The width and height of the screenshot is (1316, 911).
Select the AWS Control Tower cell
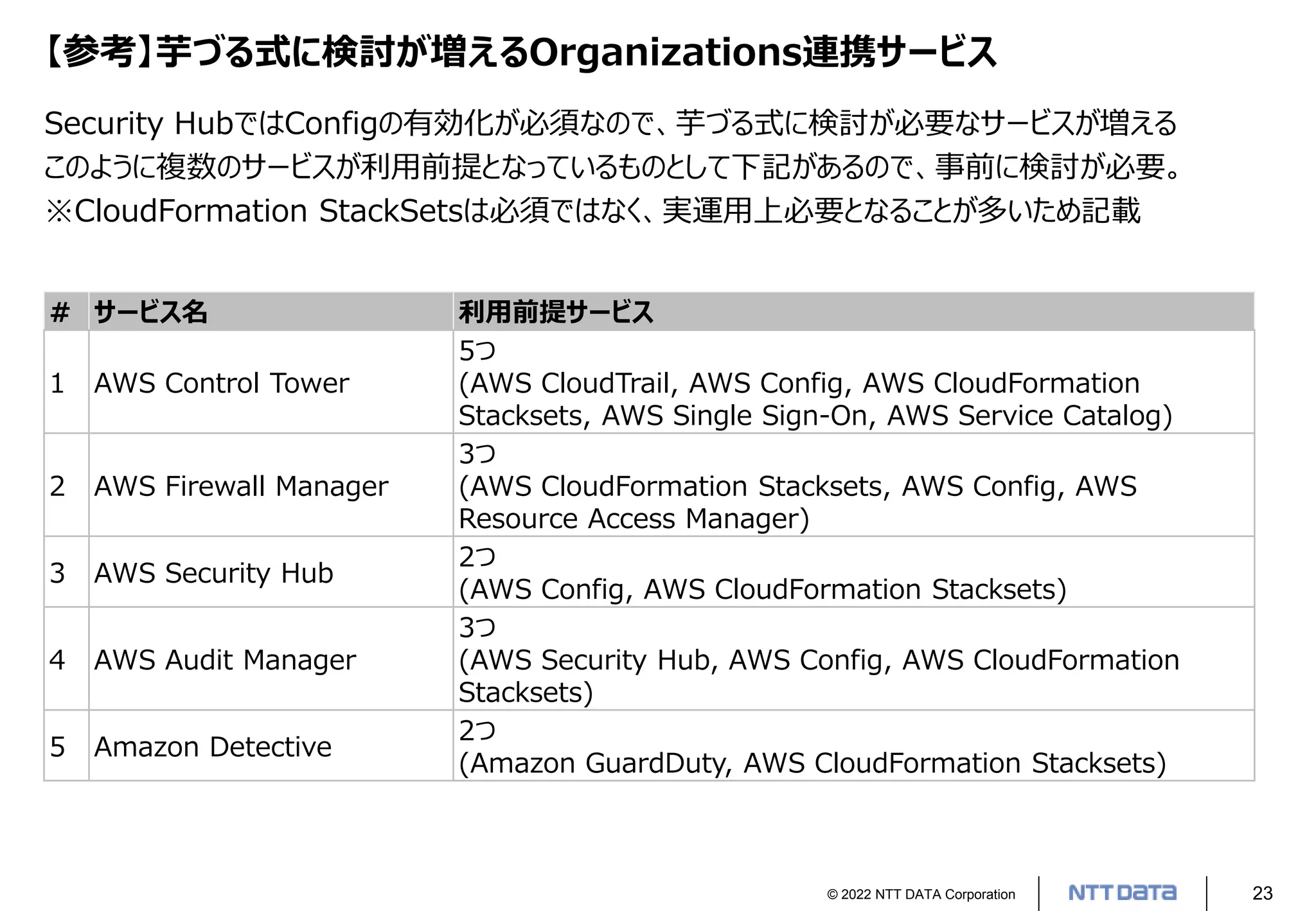271,382
